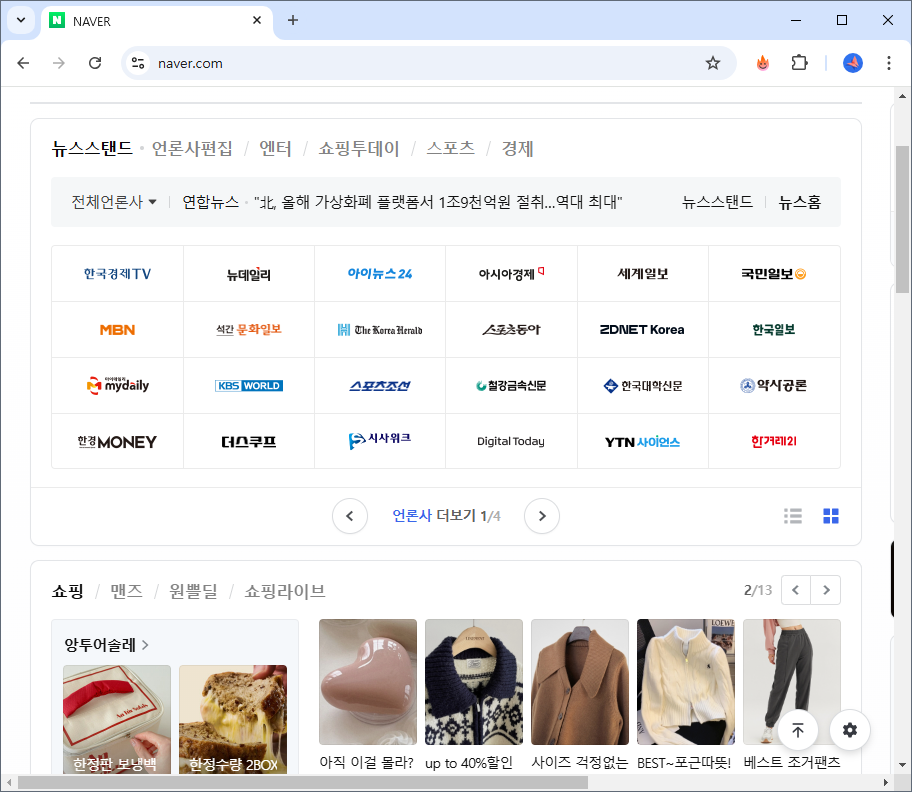The image size is (912, 792).
Task: Open Chrome three-dot menu
Action: [889, 63]
